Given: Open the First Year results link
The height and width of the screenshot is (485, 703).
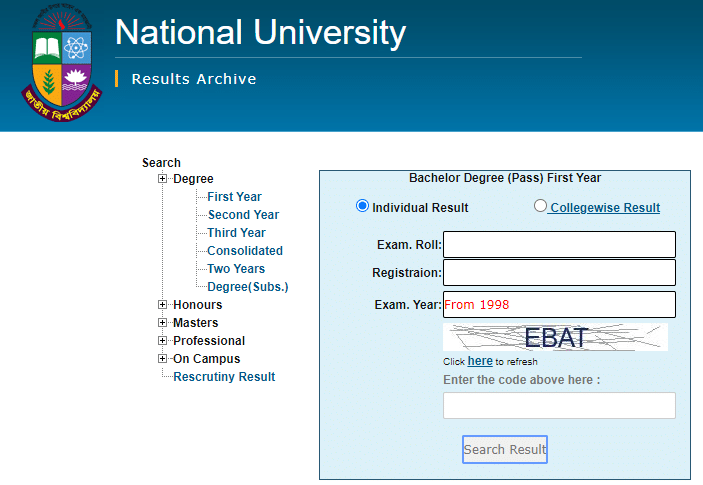Looking at the screenshot, I should (x=234, y=197).
